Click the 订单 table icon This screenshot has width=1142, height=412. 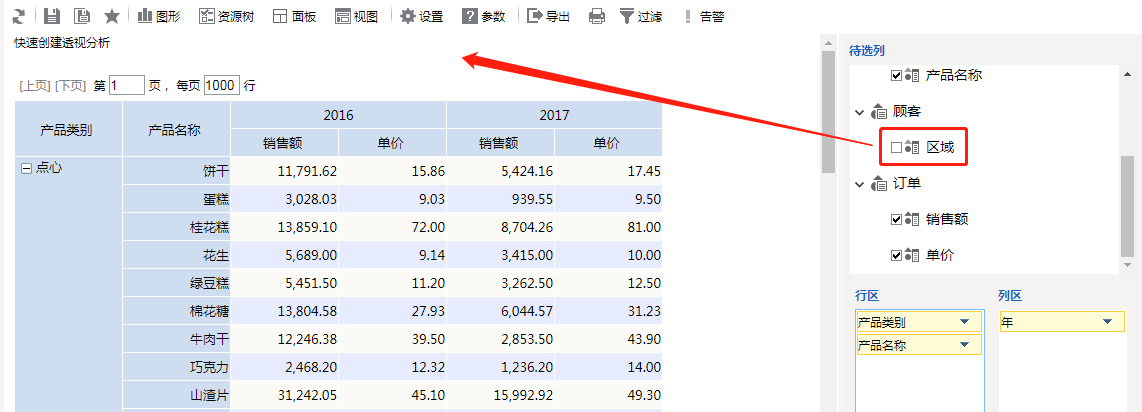click(x=878, y=184)
